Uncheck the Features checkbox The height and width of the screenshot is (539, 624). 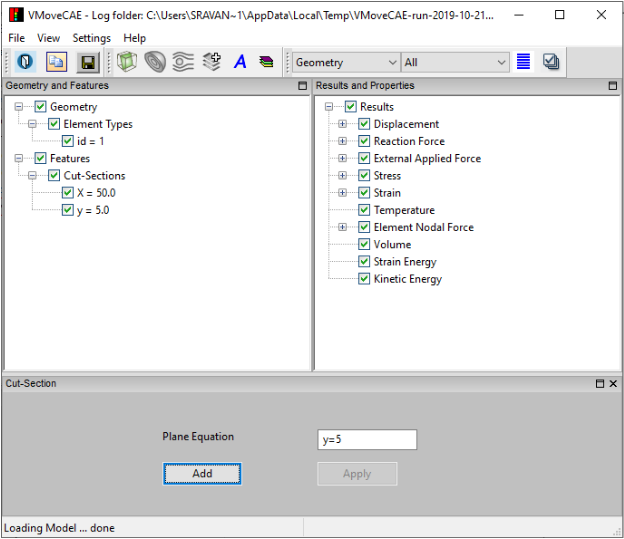(x=40, y=158)
